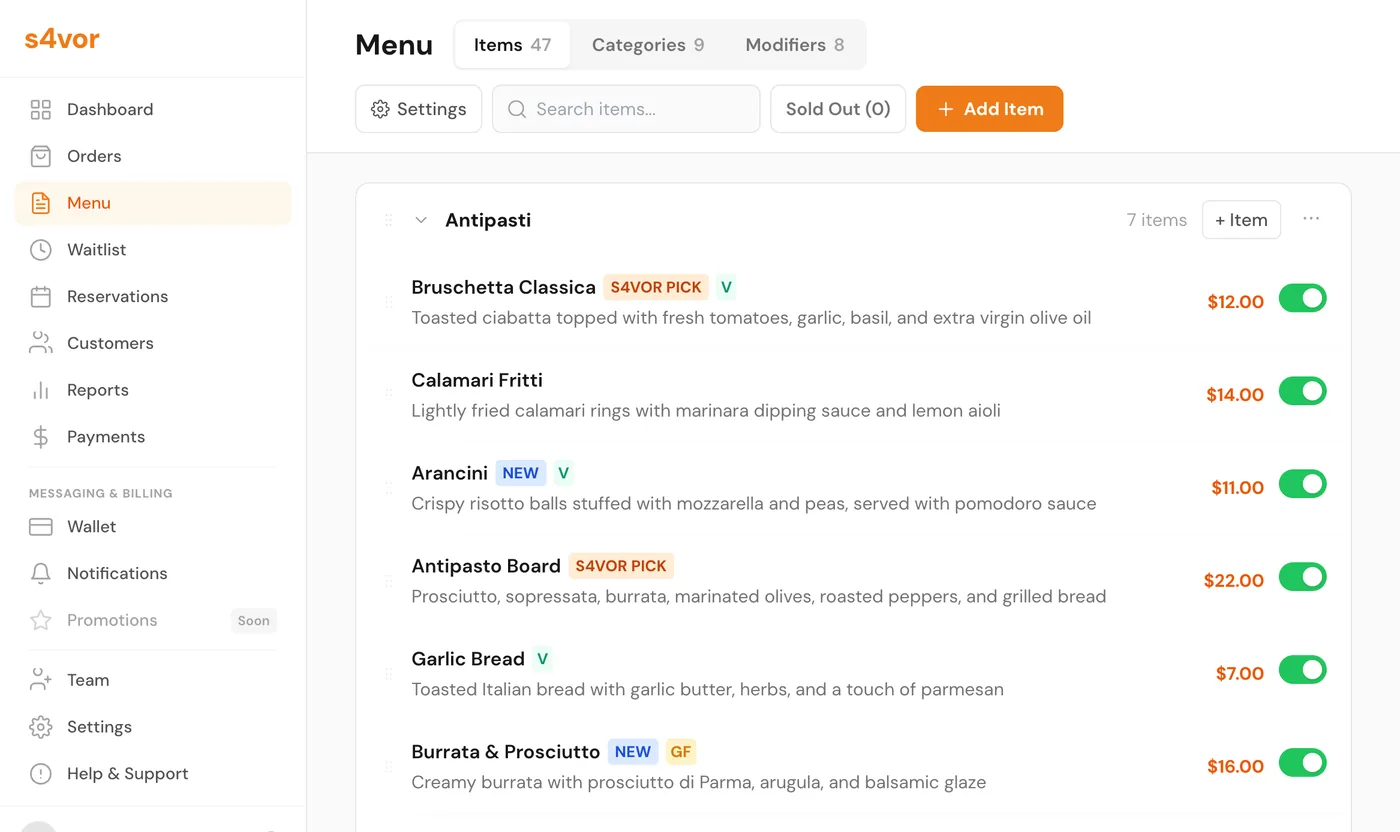Click the Add Item button
1400x832 pixels.
(989, 108)
